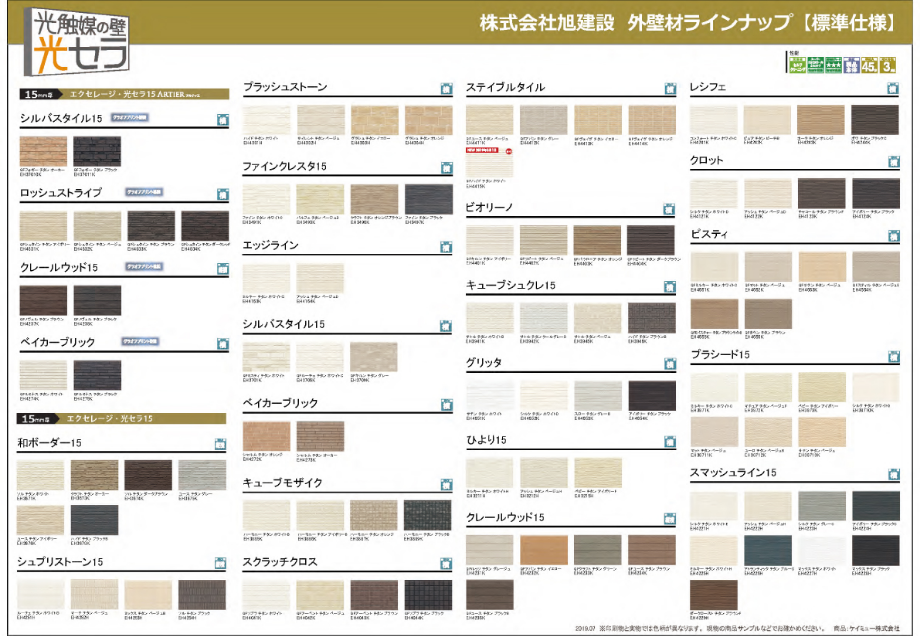Select the first white swatch under レシフェ
The width and height of the screenshot is (920, 636).
(x=714, y=119)
